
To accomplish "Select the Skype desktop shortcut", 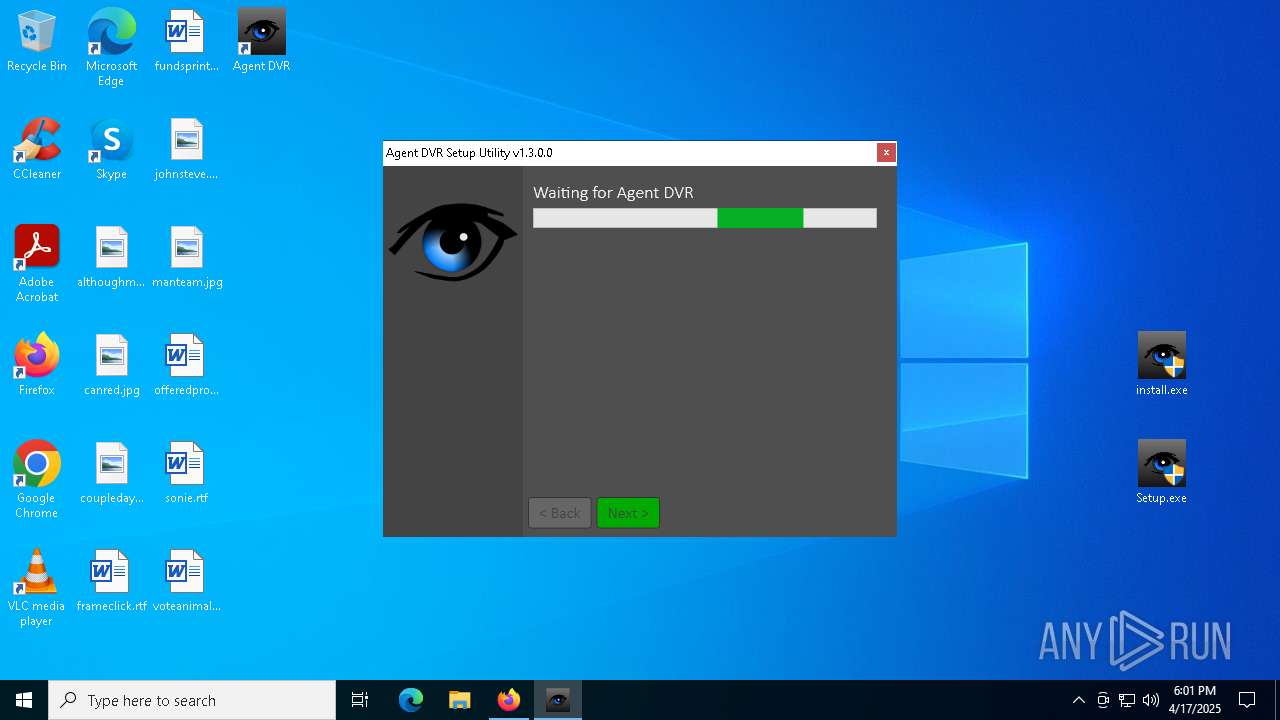I will [111, 150].
